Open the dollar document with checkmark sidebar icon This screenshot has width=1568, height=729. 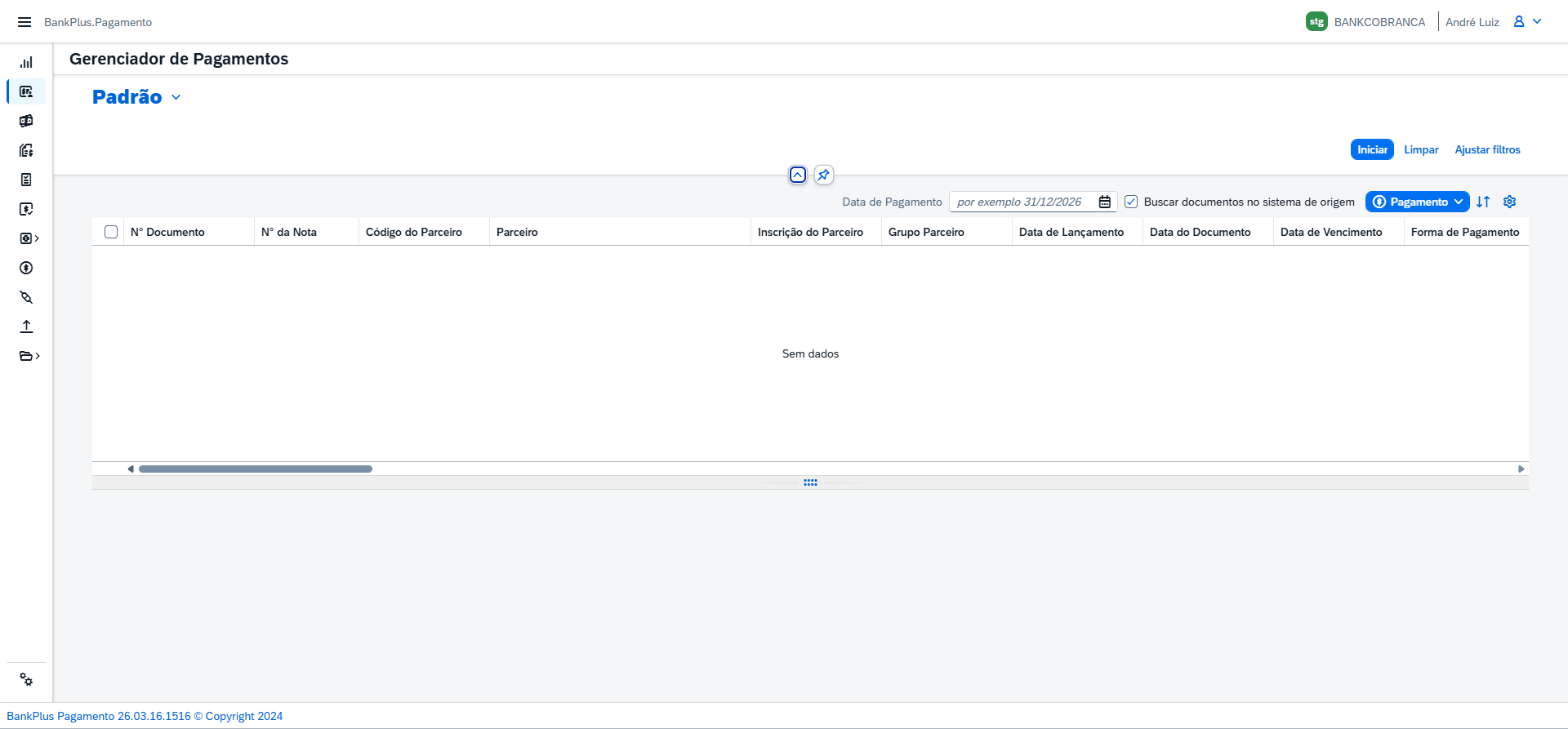[26, 209]
